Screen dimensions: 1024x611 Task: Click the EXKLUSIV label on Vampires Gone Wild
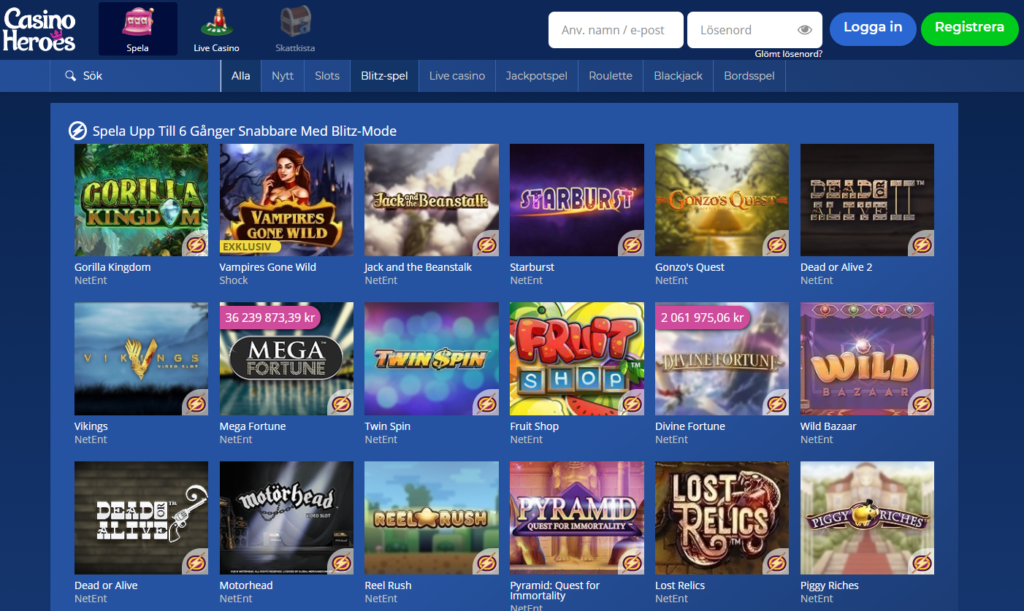pyautogui.click(x=248, y=247)
